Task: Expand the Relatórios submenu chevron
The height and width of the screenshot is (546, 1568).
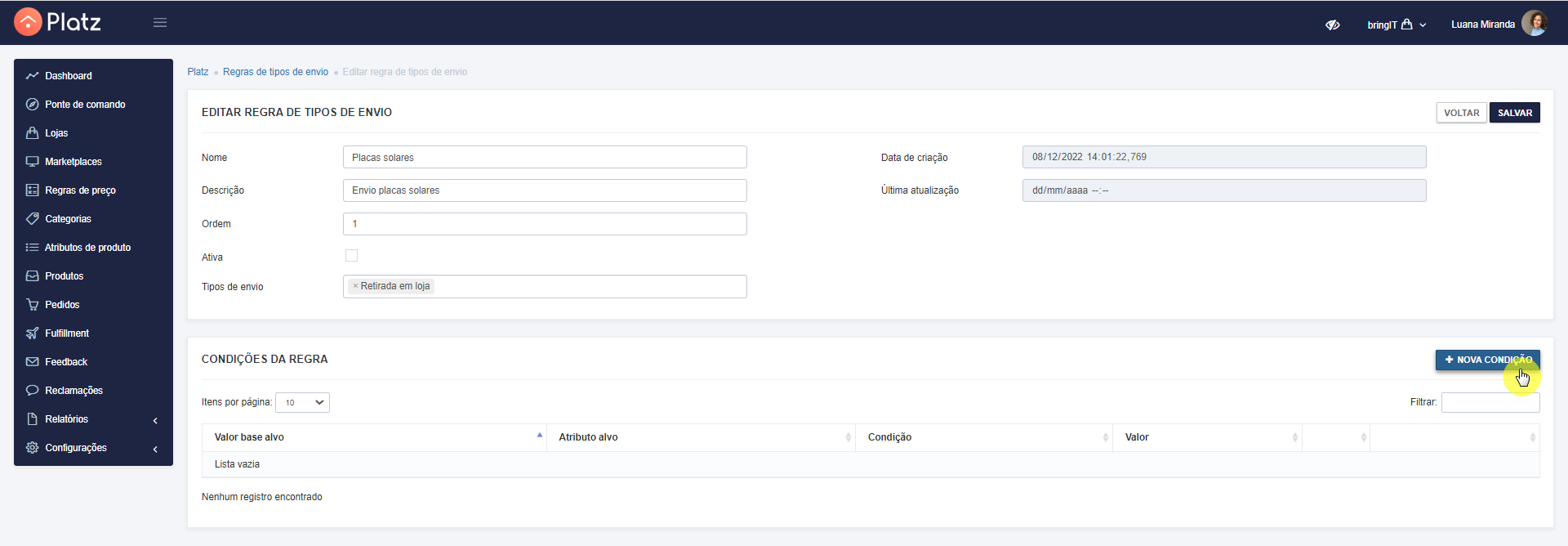Action: coord(155,420)
